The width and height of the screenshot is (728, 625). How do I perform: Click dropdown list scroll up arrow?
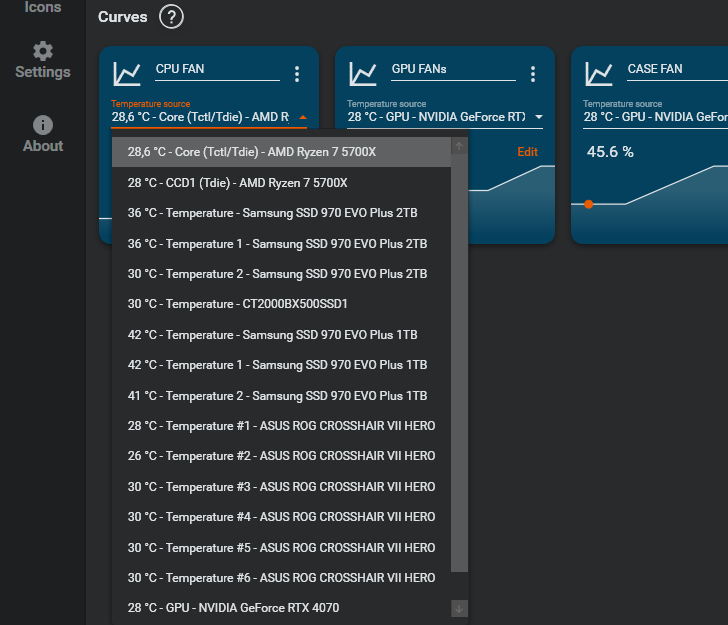[x=459, y=146]
